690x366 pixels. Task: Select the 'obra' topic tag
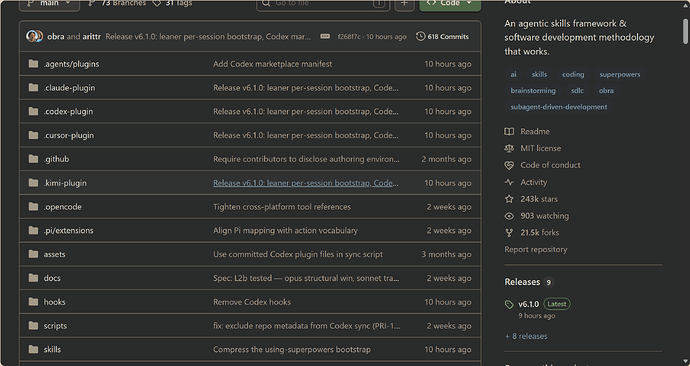click(x=606, y=91)
